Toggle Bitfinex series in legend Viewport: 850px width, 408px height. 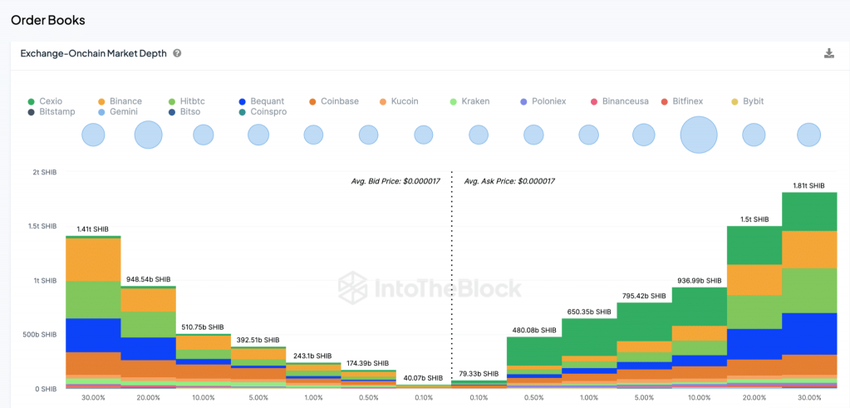[687, 102]
